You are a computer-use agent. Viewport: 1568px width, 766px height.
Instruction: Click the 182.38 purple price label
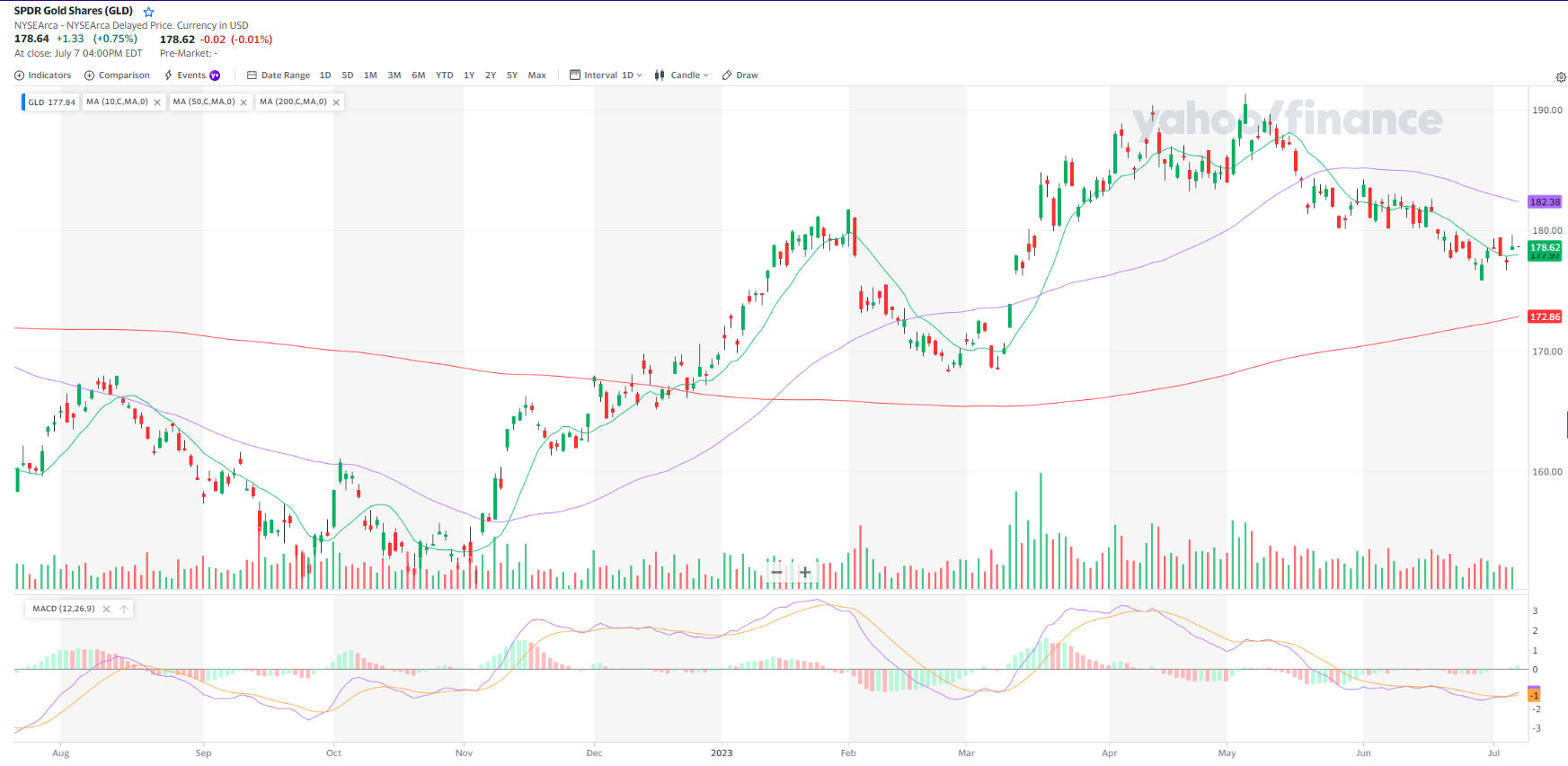1545,202
